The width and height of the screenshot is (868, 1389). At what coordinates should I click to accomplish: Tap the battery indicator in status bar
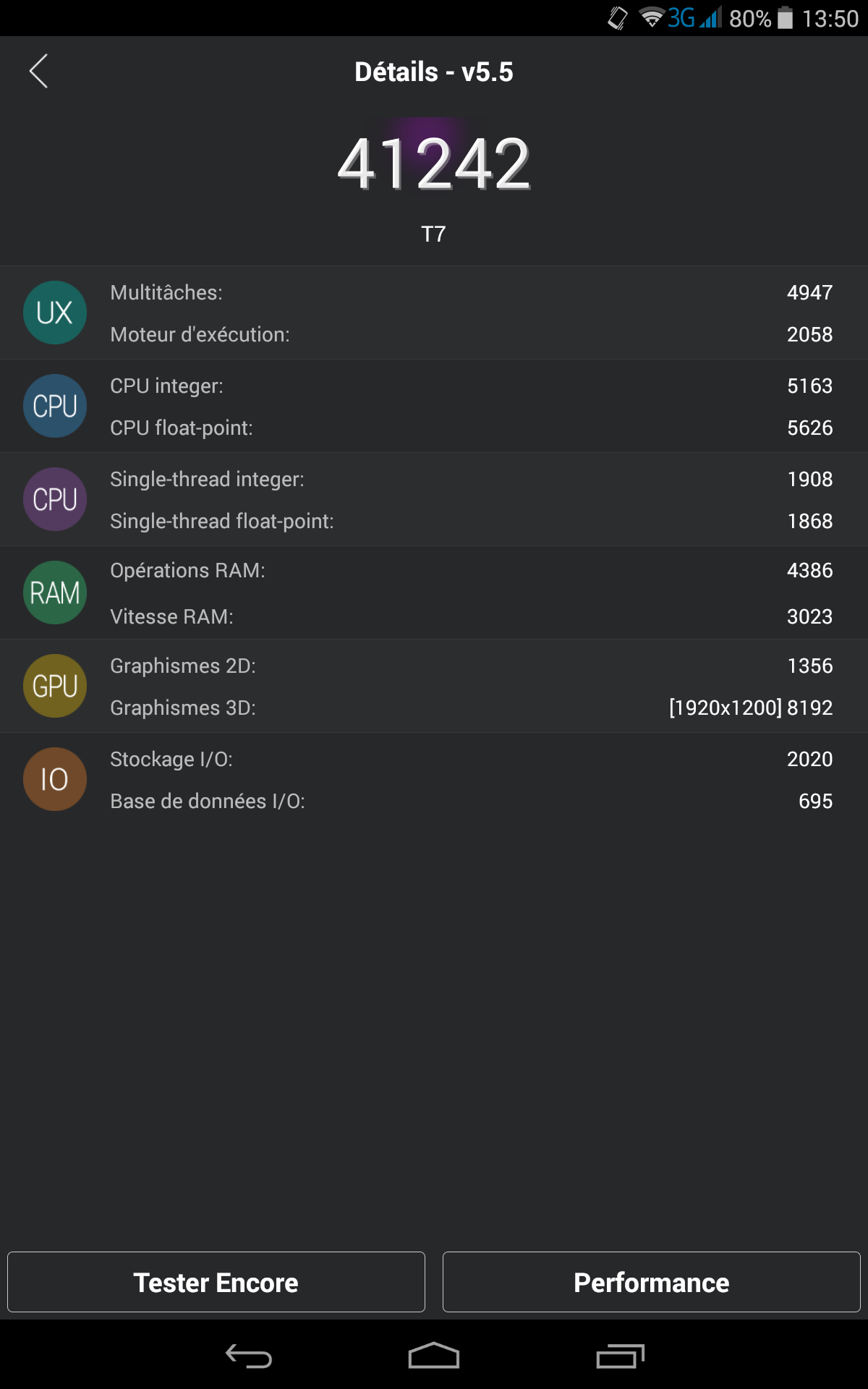click(785, 18)
